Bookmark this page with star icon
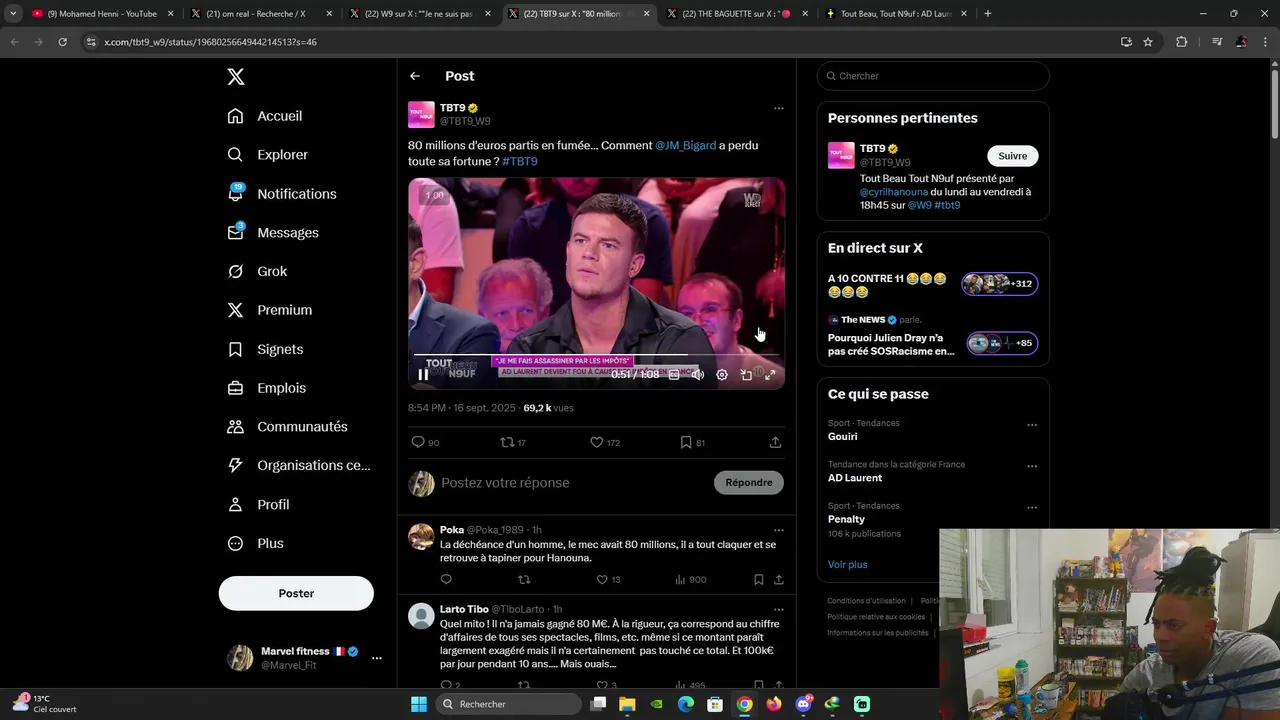The height and width of the screenshot is (720, 1280). click(x=1148, y=42)
